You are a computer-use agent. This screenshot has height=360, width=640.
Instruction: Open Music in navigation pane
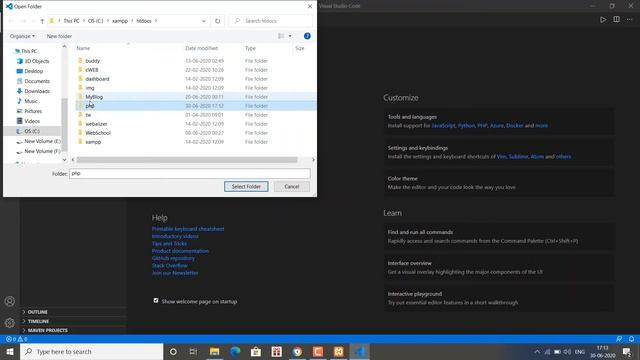point(31,101)
